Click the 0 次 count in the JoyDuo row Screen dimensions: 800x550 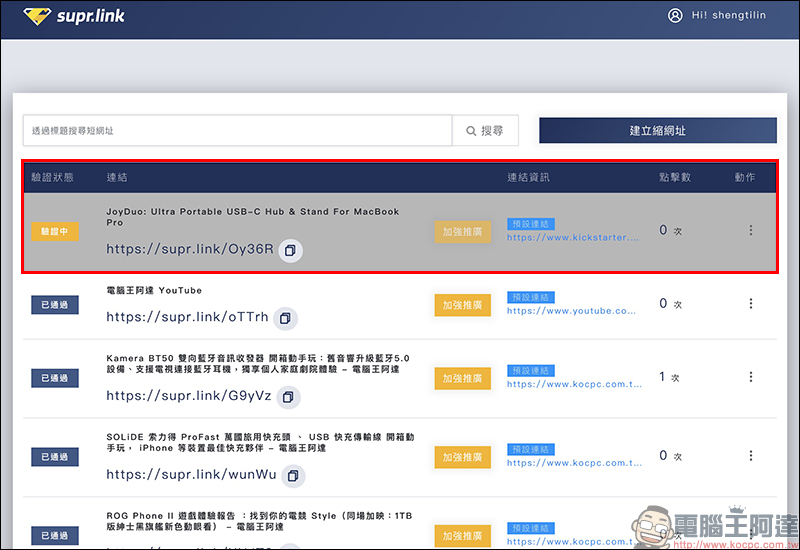click(x=670, y=230)
